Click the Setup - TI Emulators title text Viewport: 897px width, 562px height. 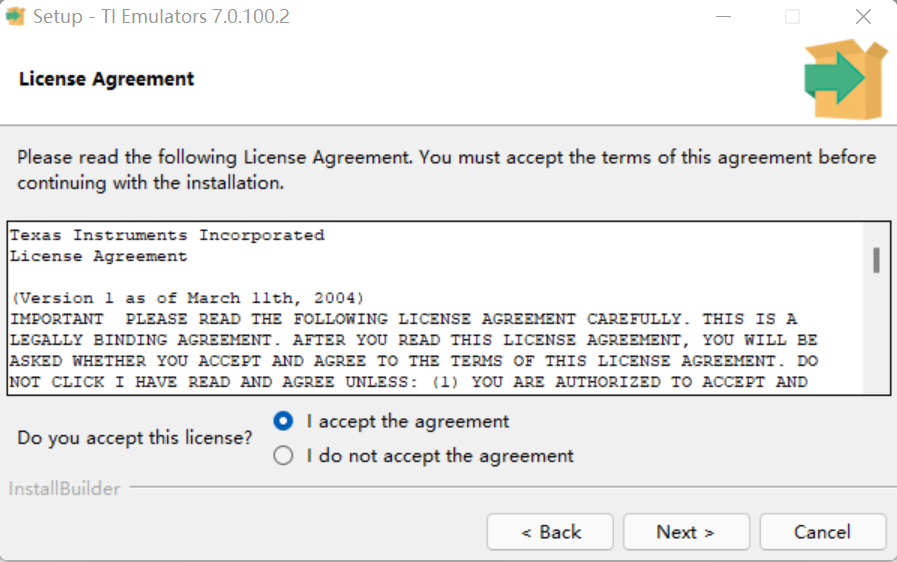(x=161, y=17)
